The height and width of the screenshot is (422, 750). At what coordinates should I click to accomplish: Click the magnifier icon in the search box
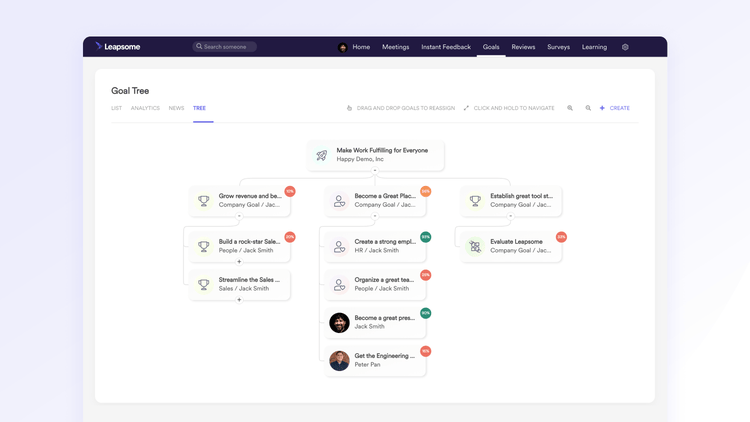[x=199, y=46]
